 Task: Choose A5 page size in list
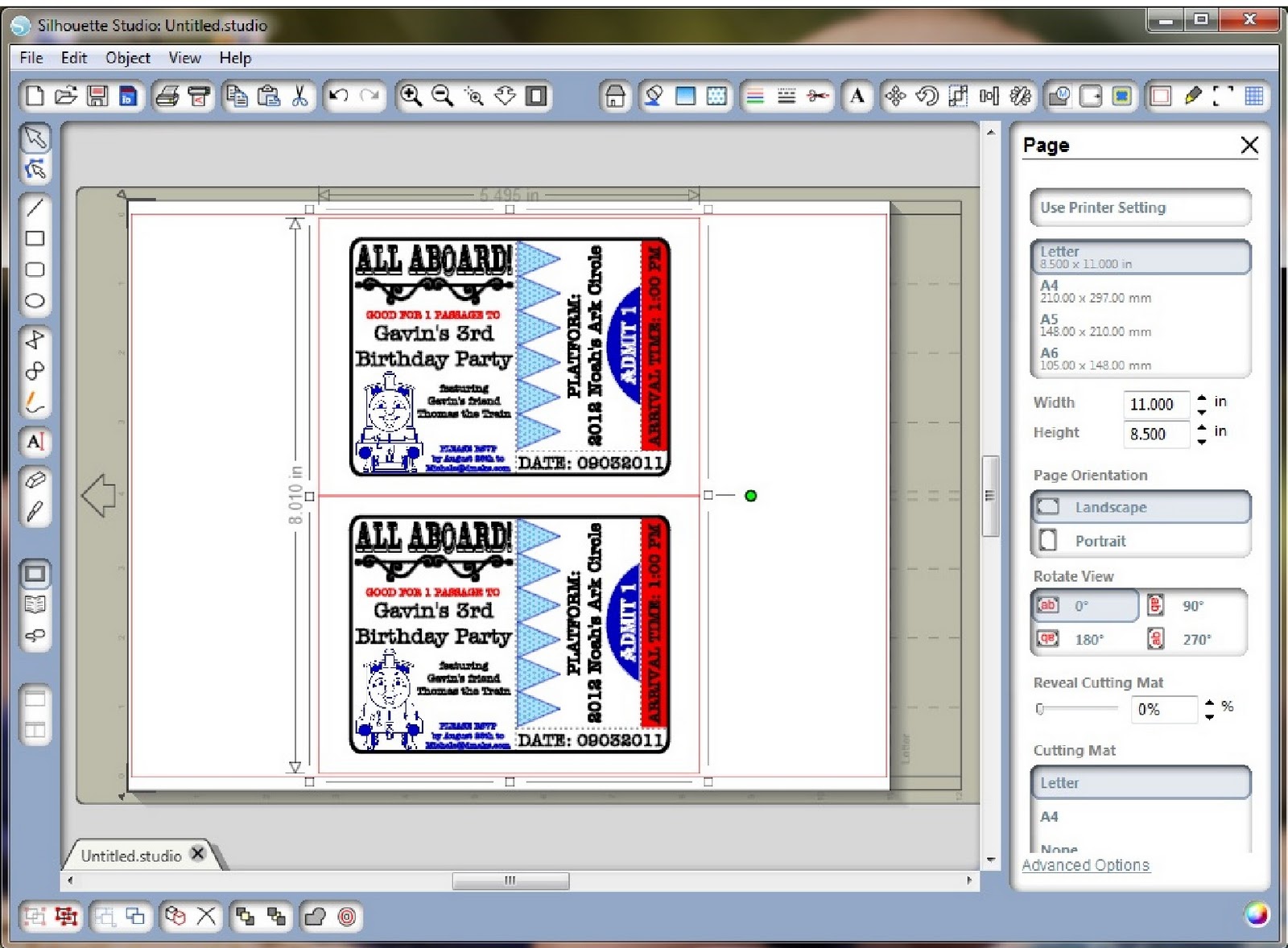pos(1141,325)
